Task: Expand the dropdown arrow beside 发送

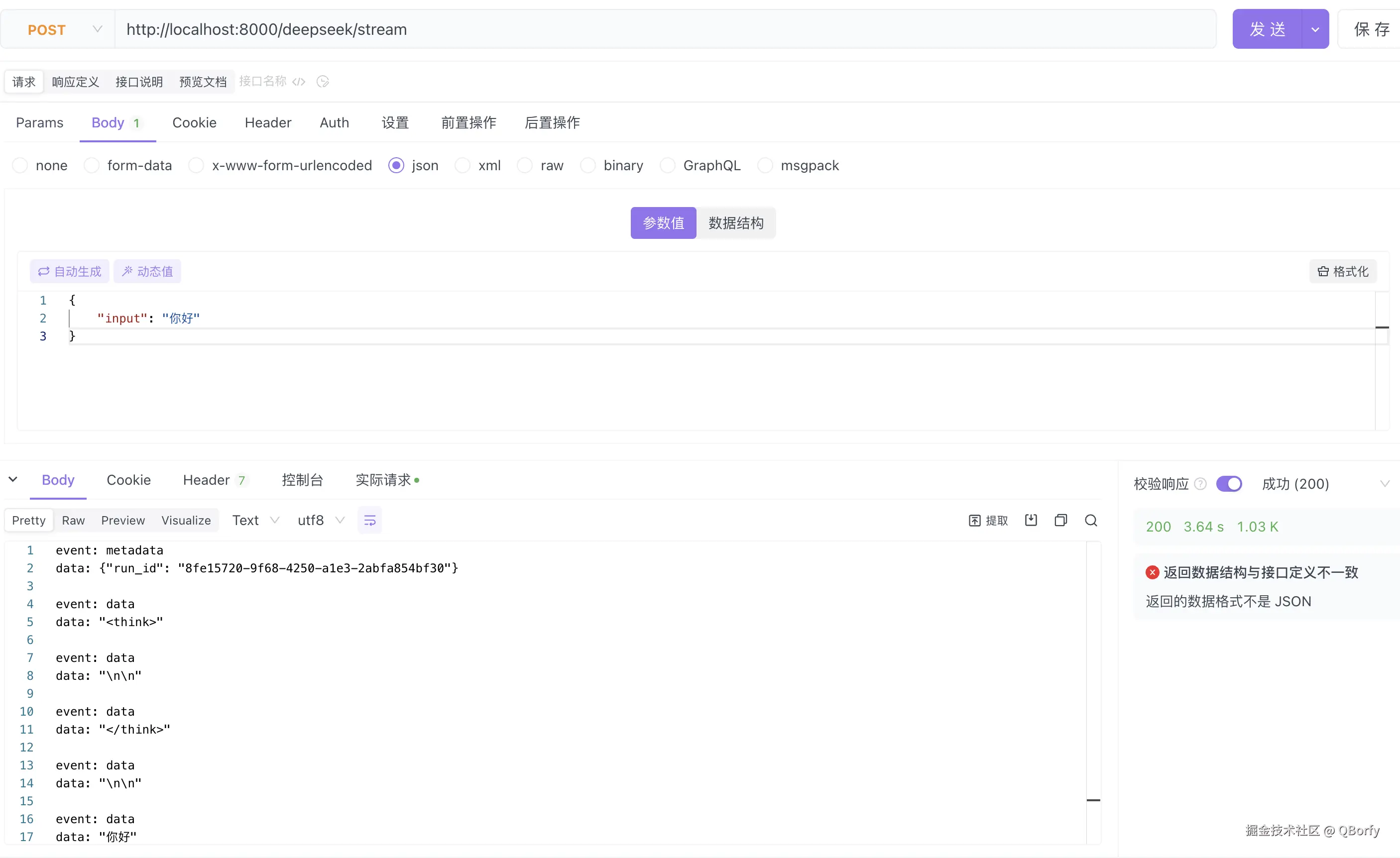Action: click(x=1315, y=29)
